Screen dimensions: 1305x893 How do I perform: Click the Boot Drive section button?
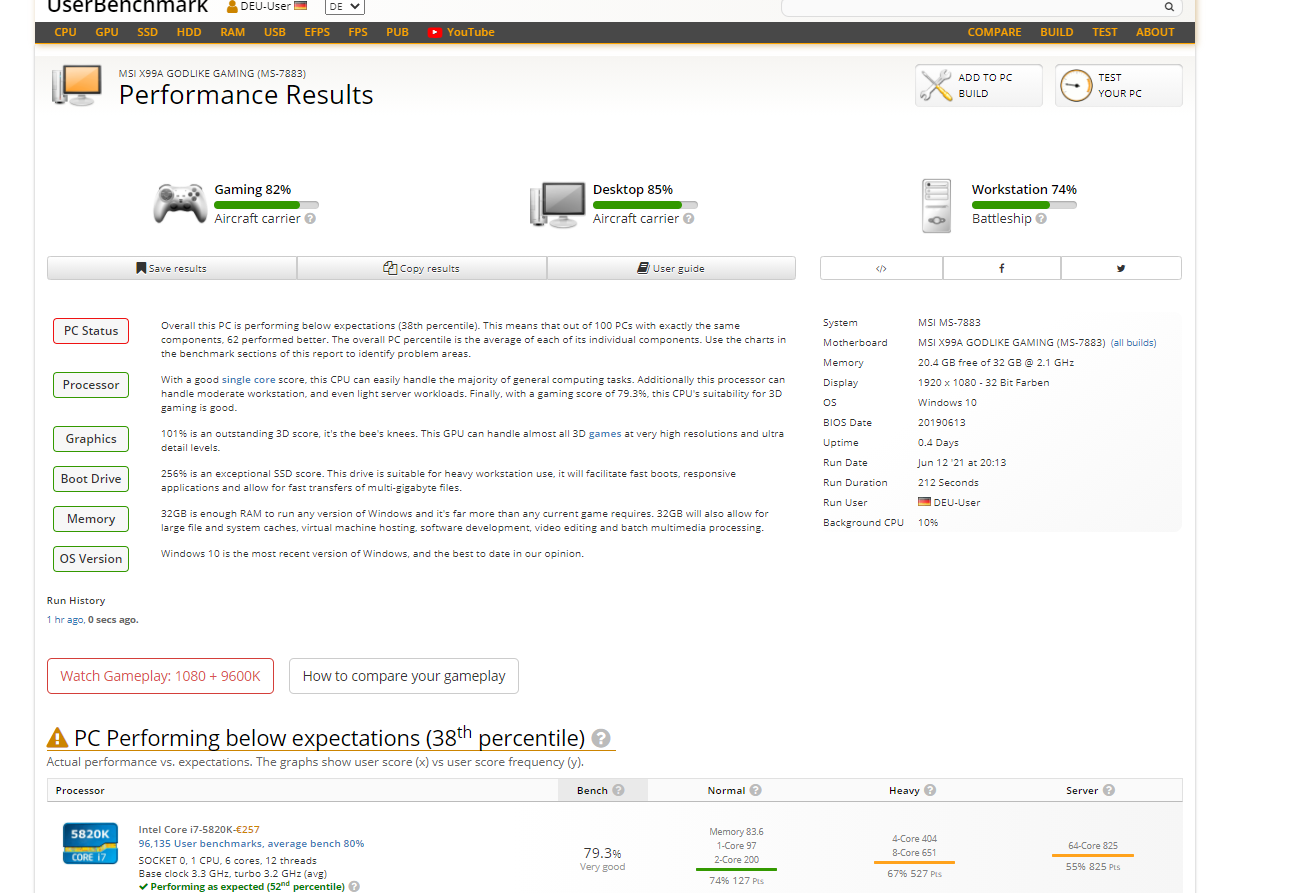[91, 479]
